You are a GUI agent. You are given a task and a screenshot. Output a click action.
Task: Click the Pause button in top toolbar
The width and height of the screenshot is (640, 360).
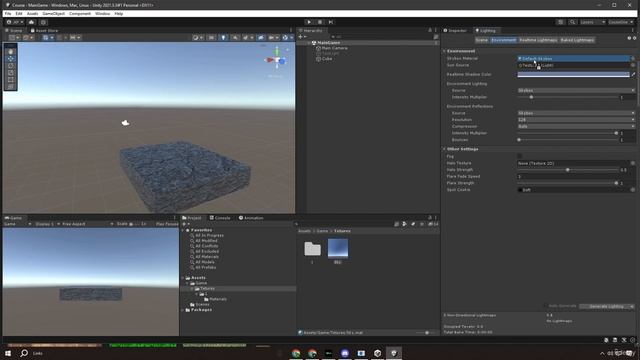click(320, 22)
